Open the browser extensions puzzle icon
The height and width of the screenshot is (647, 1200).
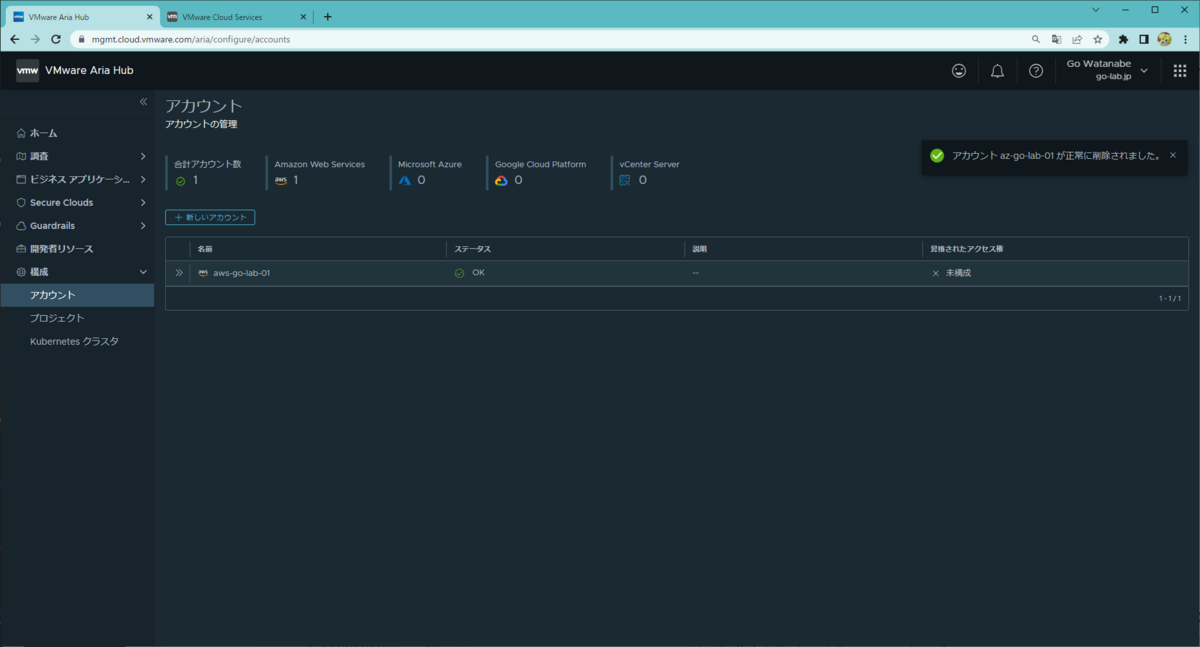(1123, 39)
